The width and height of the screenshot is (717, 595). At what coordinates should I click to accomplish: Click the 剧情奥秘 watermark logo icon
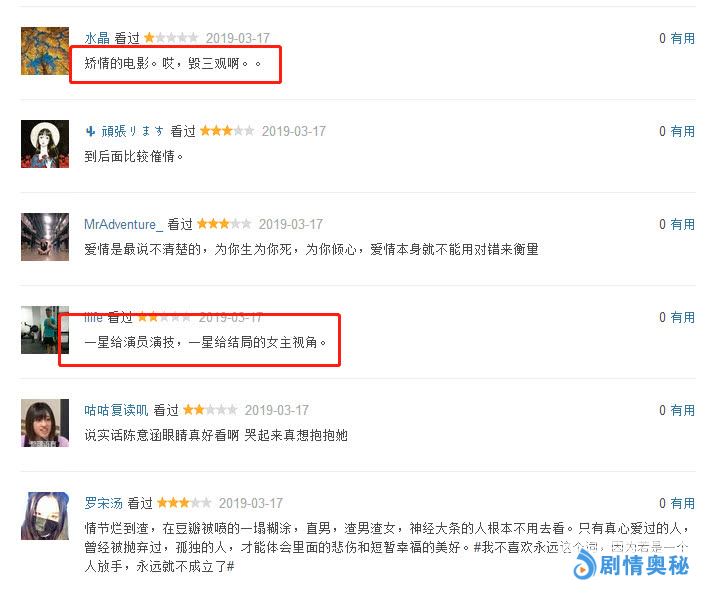click(584, 566)
